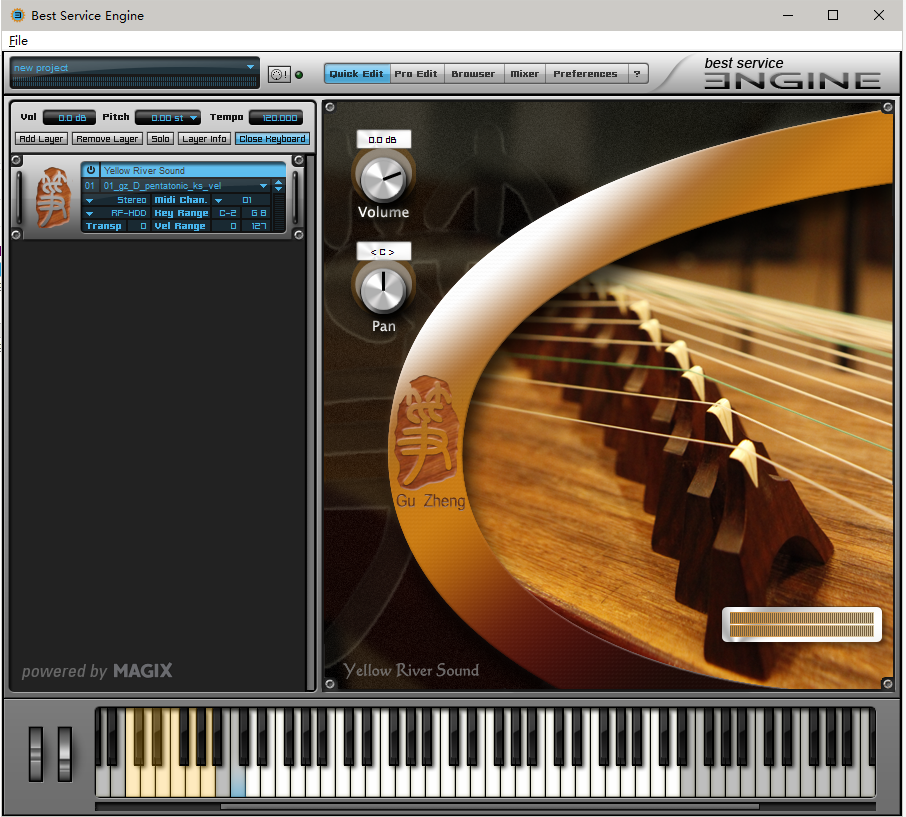Click the modulation wheel

(65, 753)
